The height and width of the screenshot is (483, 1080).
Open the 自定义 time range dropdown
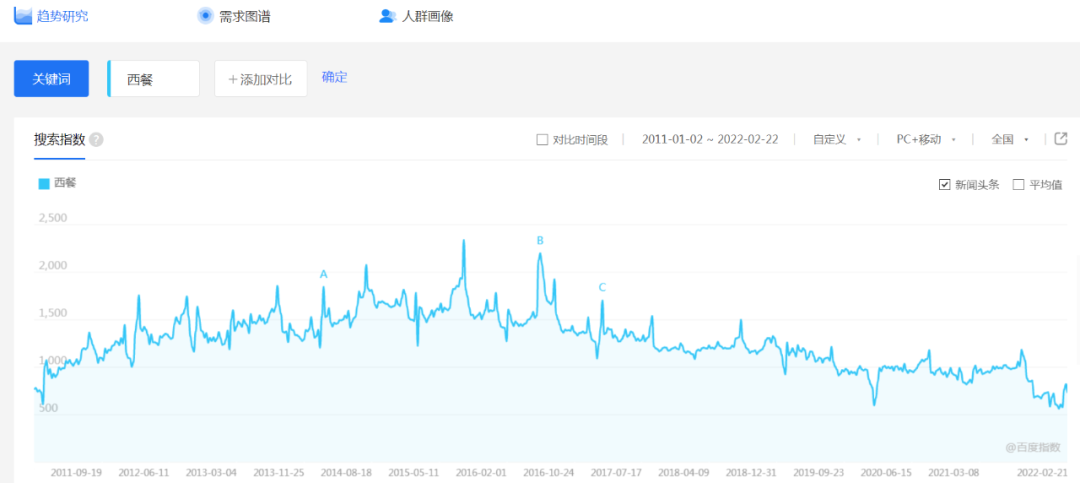coord(837,140)
